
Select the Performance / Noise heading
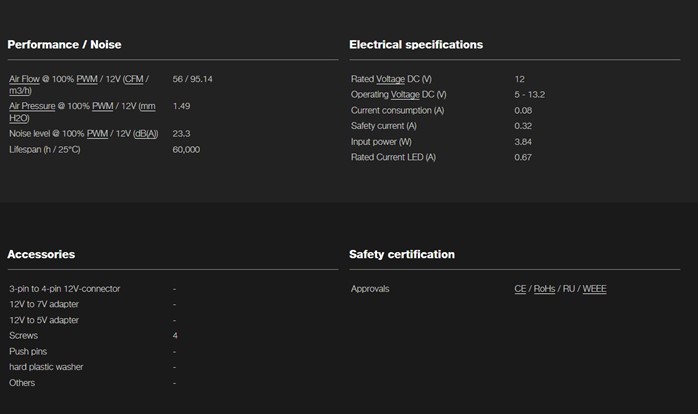click(65, 45)
